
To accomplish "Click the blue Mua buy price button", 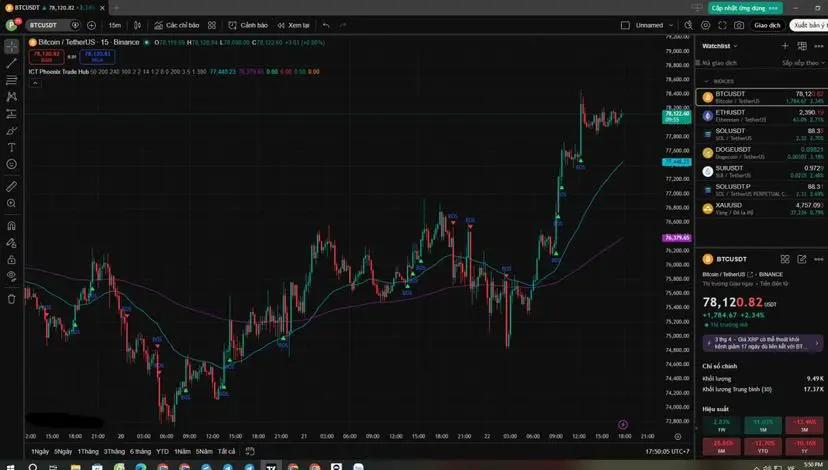I will pos(97,57).
